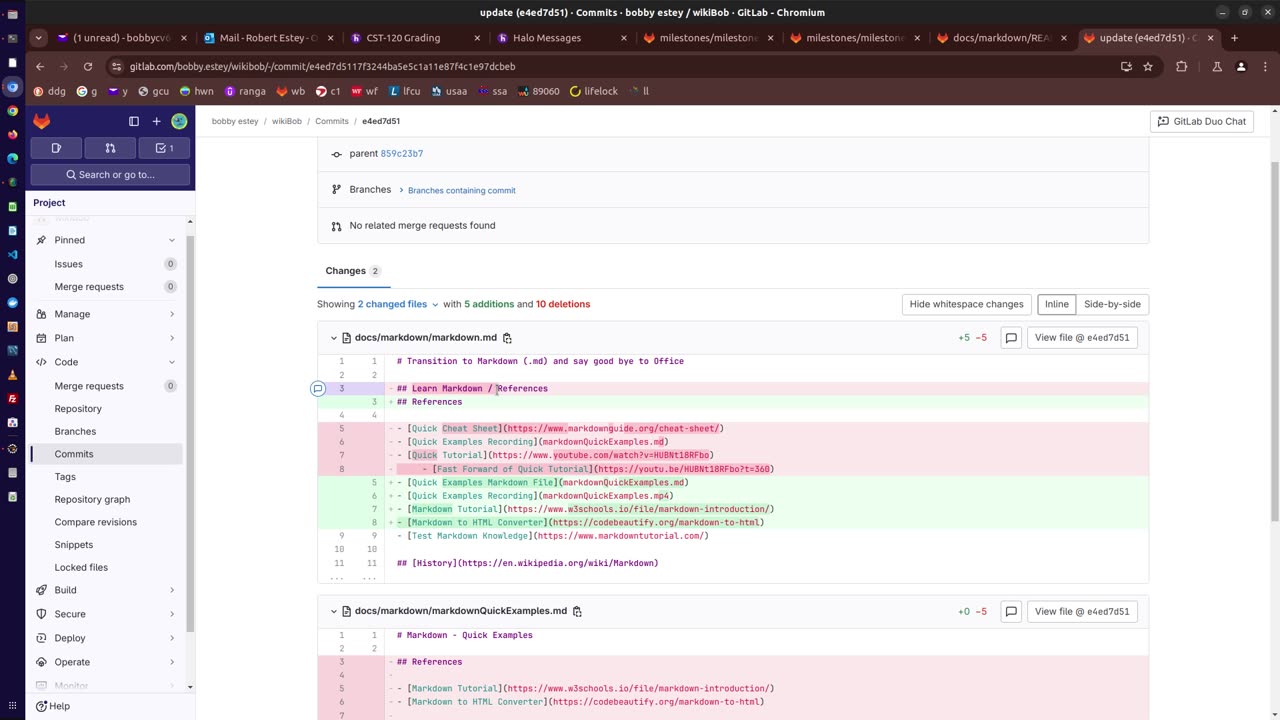
Task: Click the create new plus icon
Action: pos(156,121)
